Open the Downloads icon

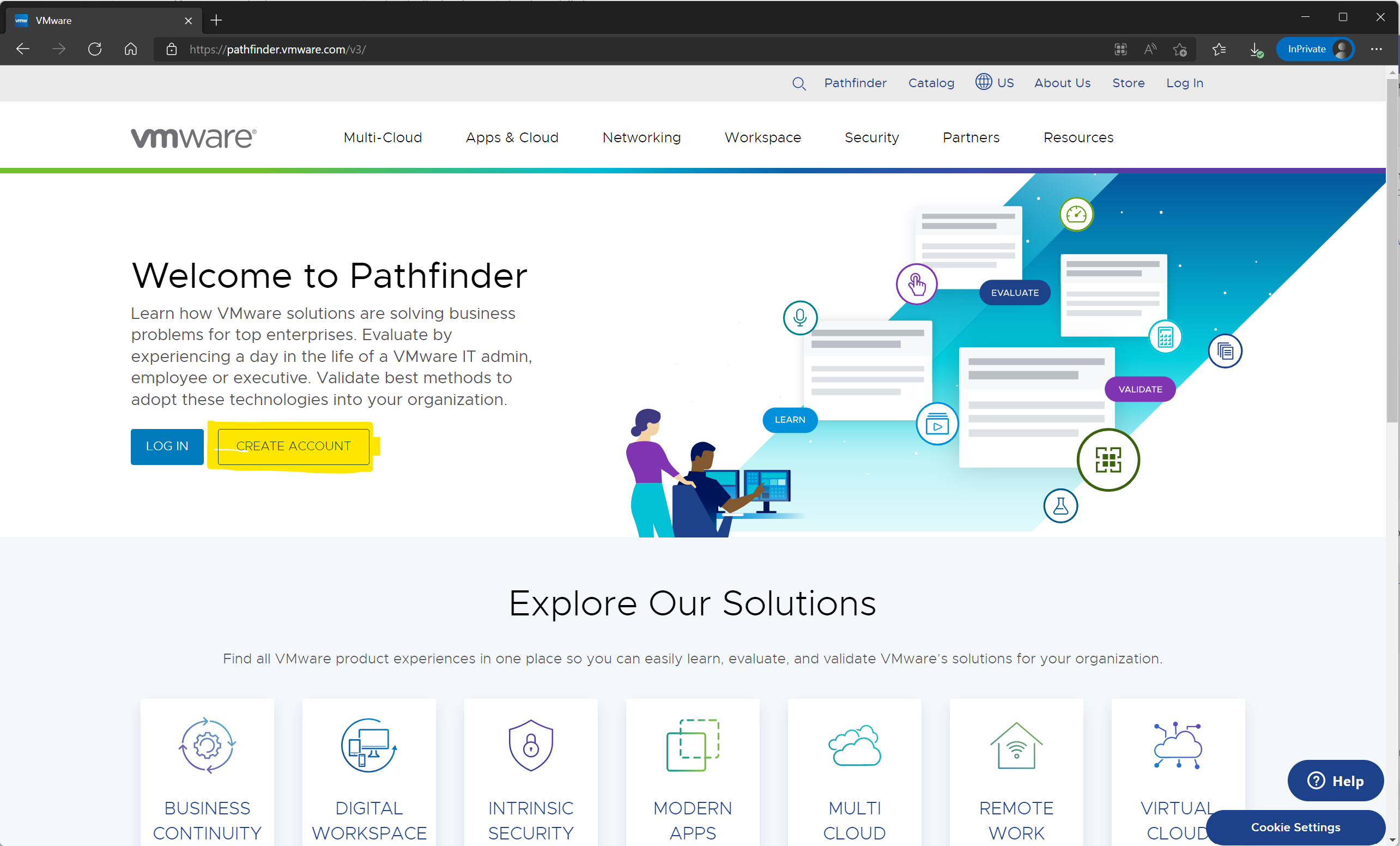(1256, 50)
